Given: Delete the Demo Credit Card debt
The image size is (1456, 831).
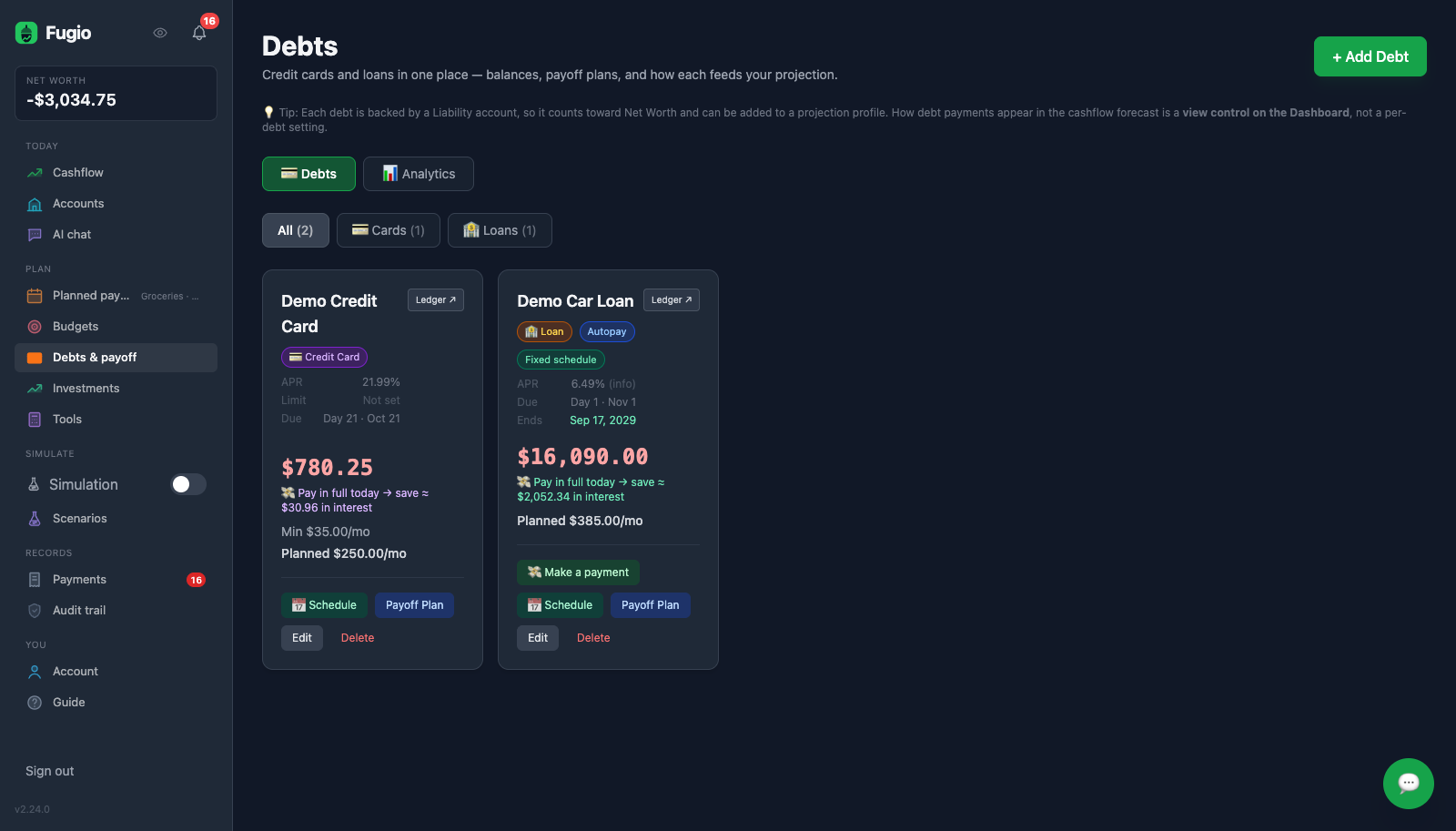Looking at the screenshot, I should 358,638.
